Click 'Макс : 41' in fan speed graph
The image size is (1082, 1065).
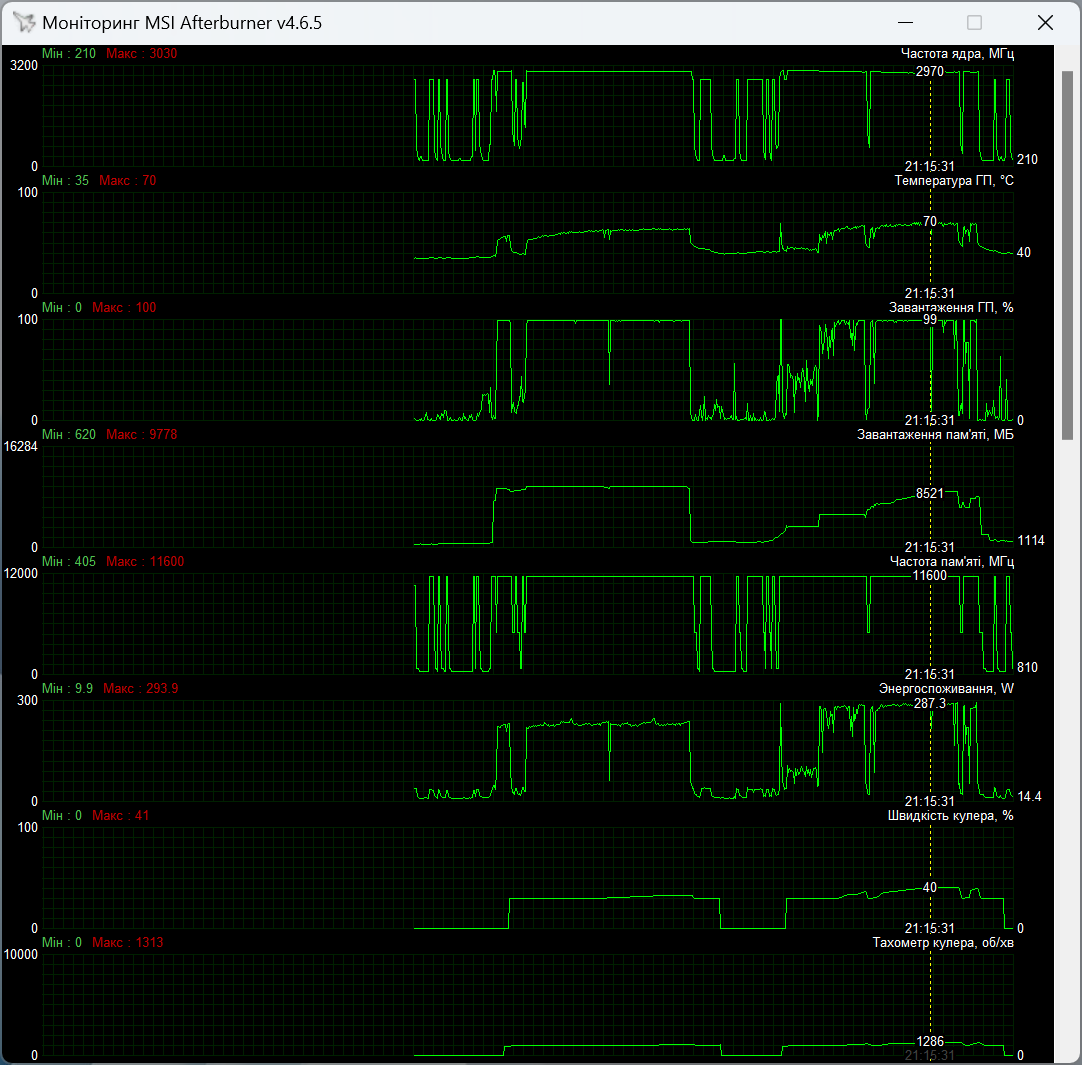click(121, 815)
